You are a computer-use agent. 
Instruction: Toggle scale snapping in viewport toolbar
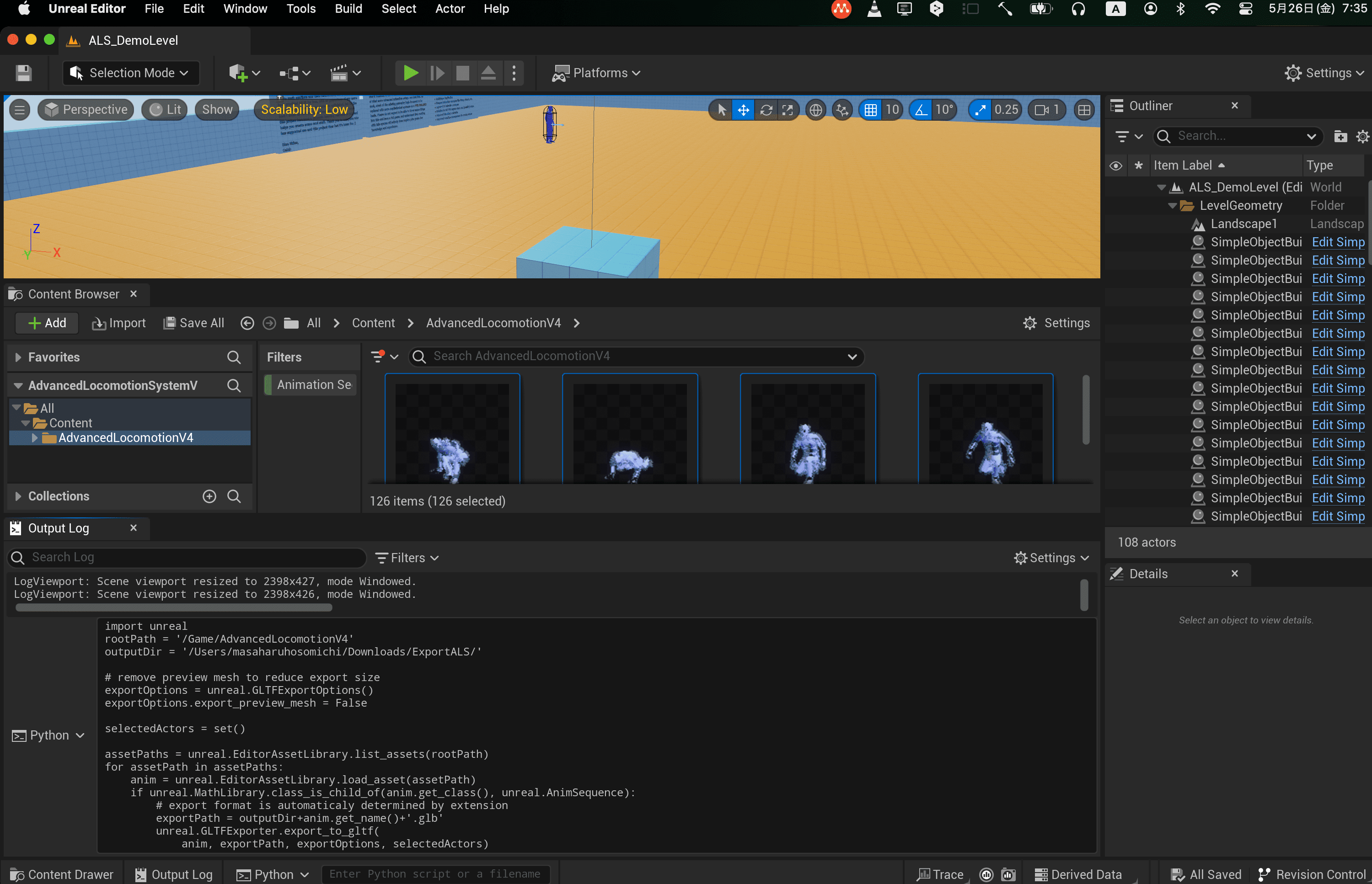tap(980, 110)
